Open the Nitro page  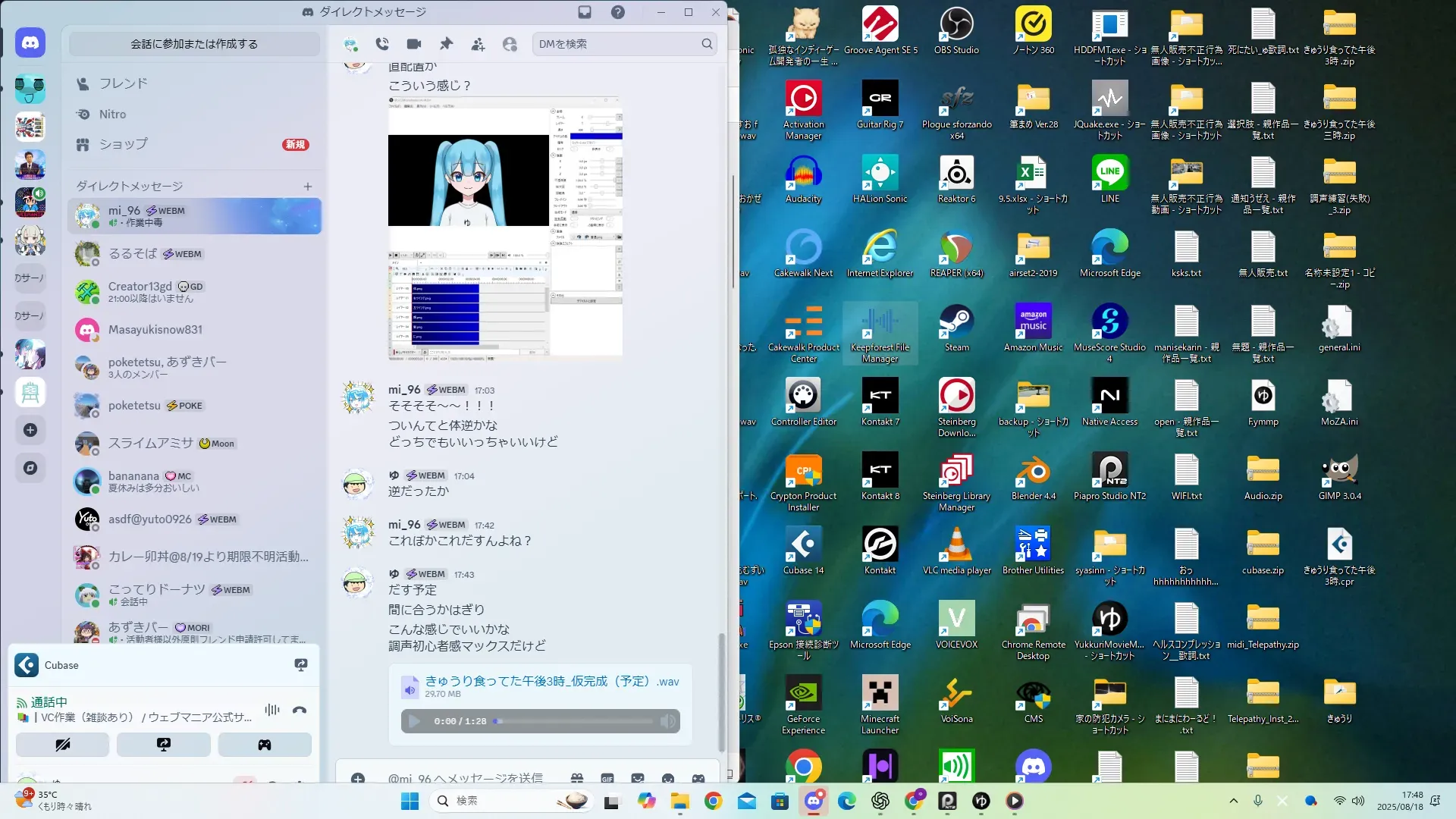(x=112, y=115)
